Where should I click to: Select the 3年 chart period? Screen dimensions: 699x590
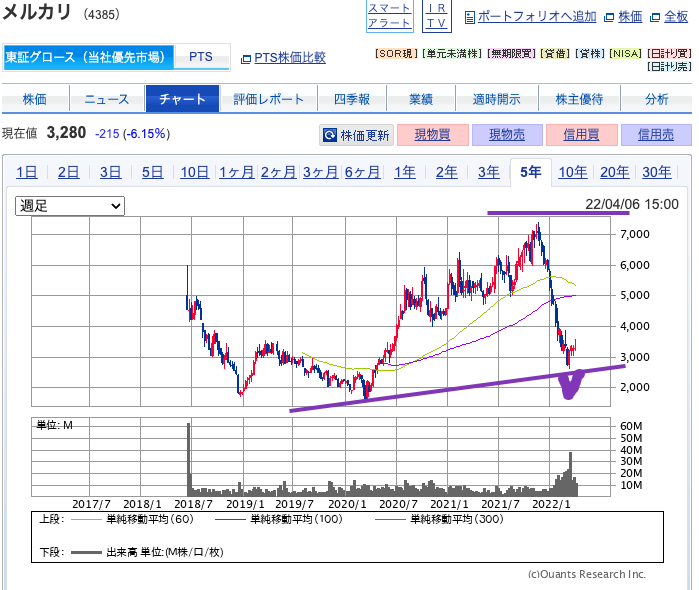pyautogui.click(x=489, y=172)
